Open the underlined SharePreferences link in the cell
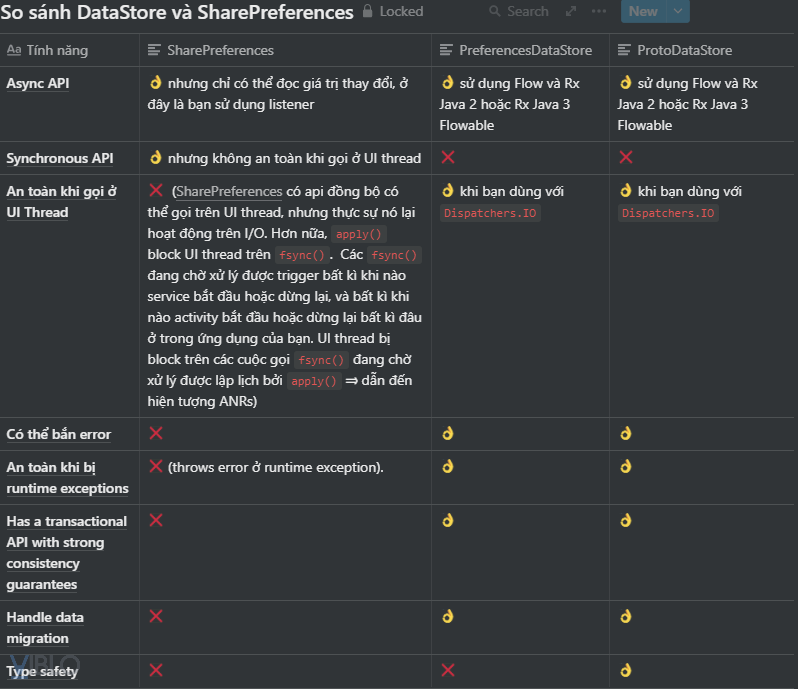The image size is (798, 689). point(229,192)
